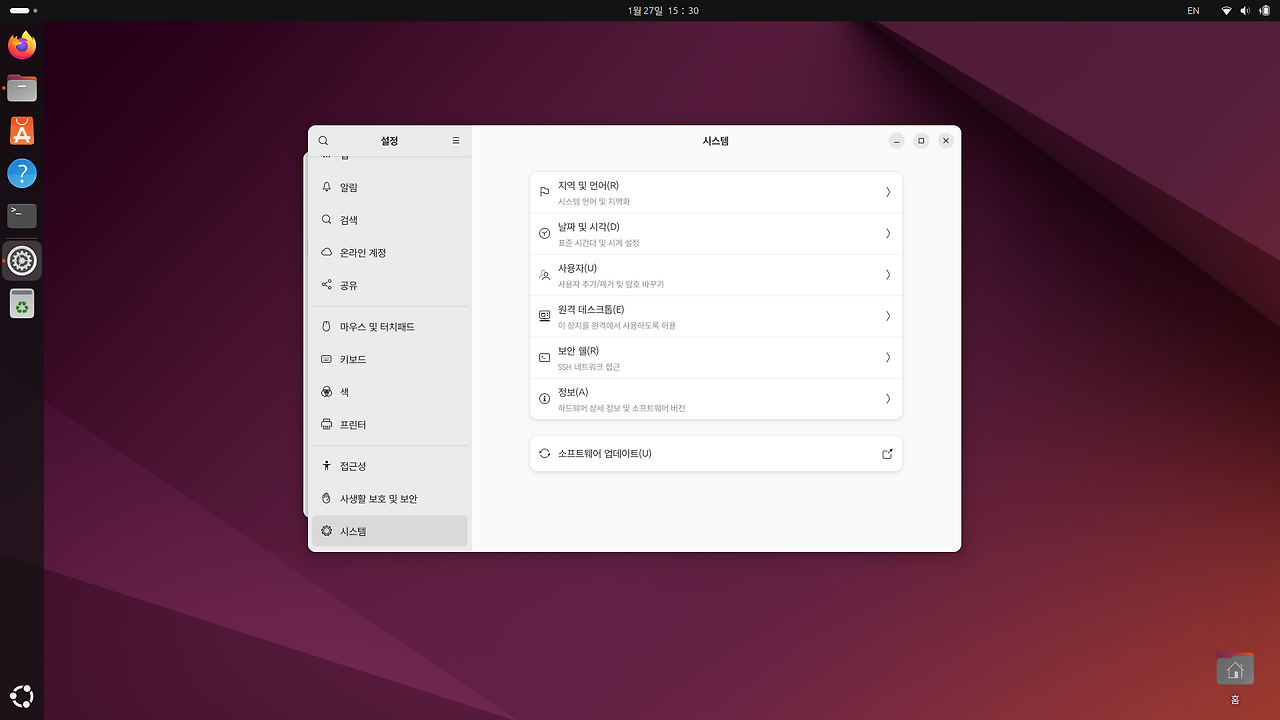Click the mouse icon beside 마우스 및 터치패드
The image size is (1280, 720).
click(x=326, y=327)
